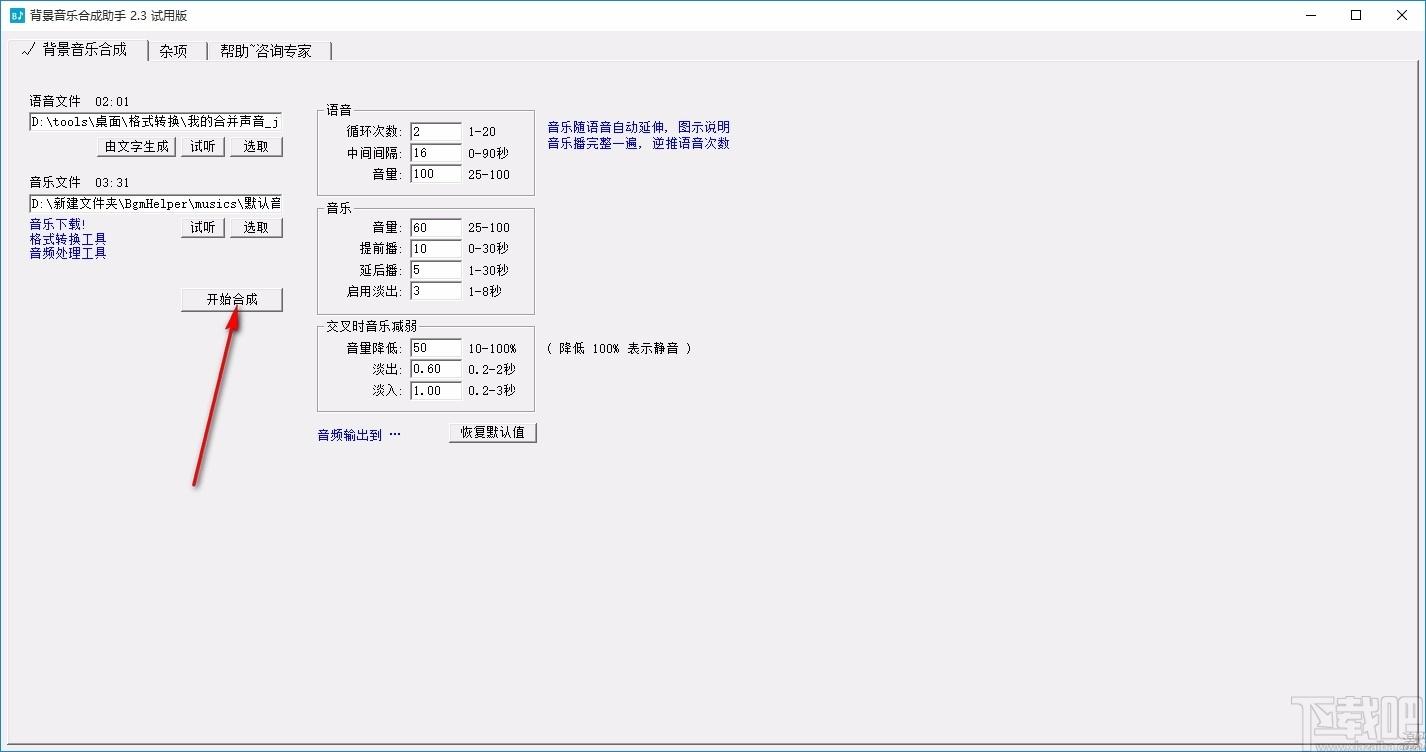1426x752 pixels.
Task: Click the 淡出 field showing 0.60
Action: [x=436, y=369]
